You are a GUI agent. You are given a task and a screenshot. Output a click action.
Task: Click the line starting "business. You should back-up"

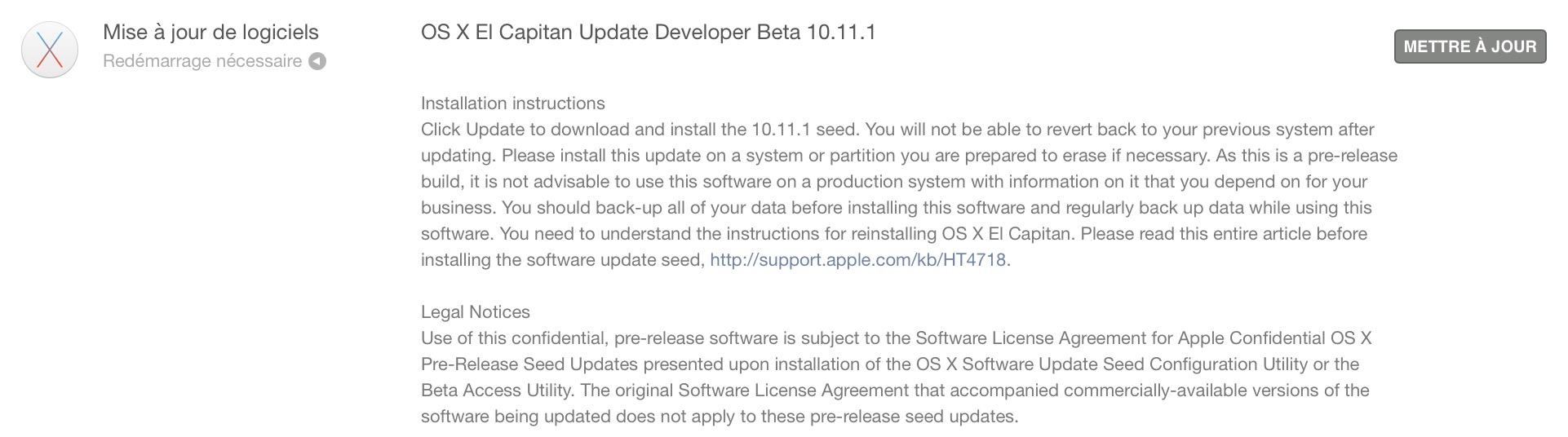click(x=897, y=208)
